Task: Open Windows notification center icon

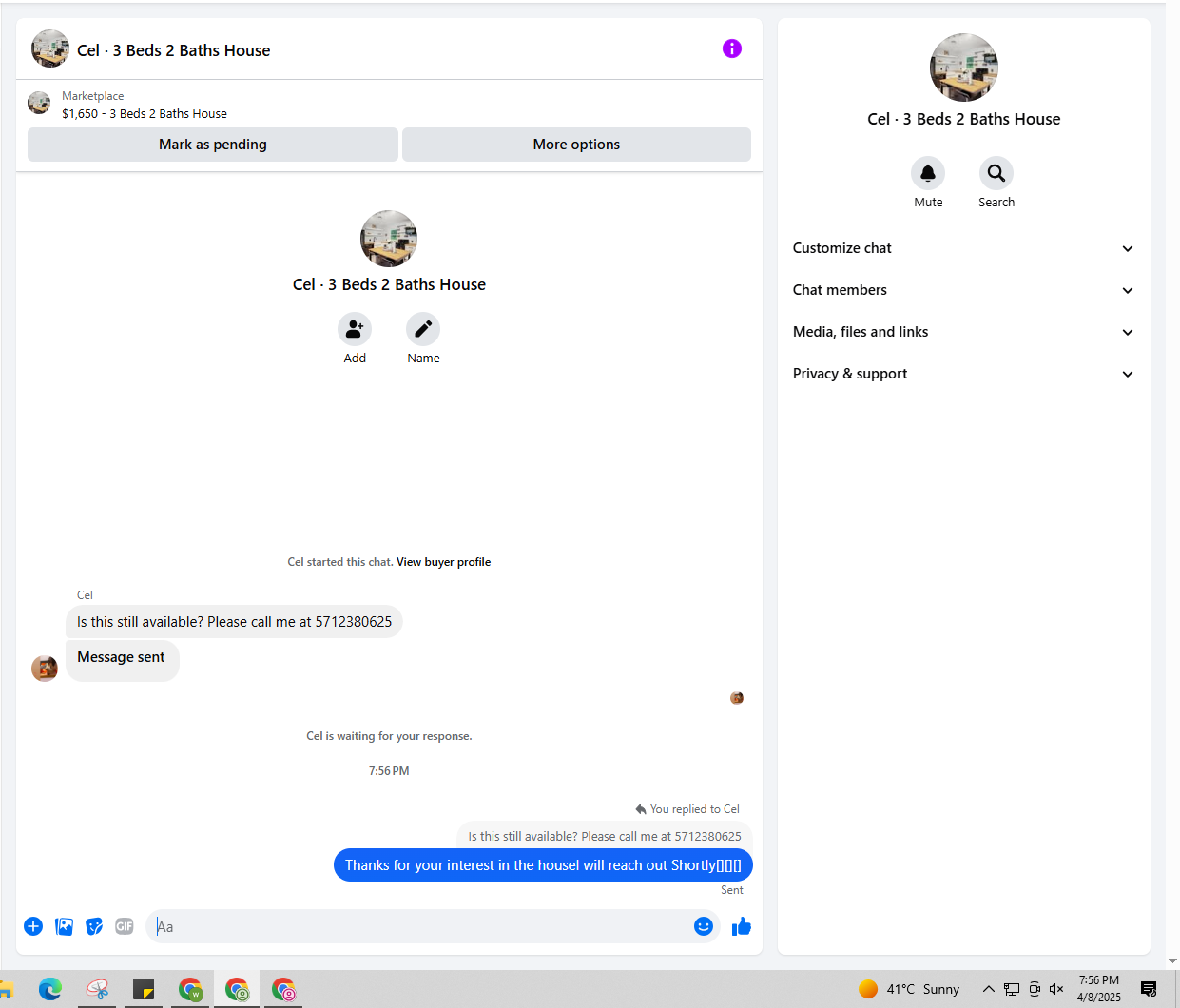Action: [x=1149, y=989]
